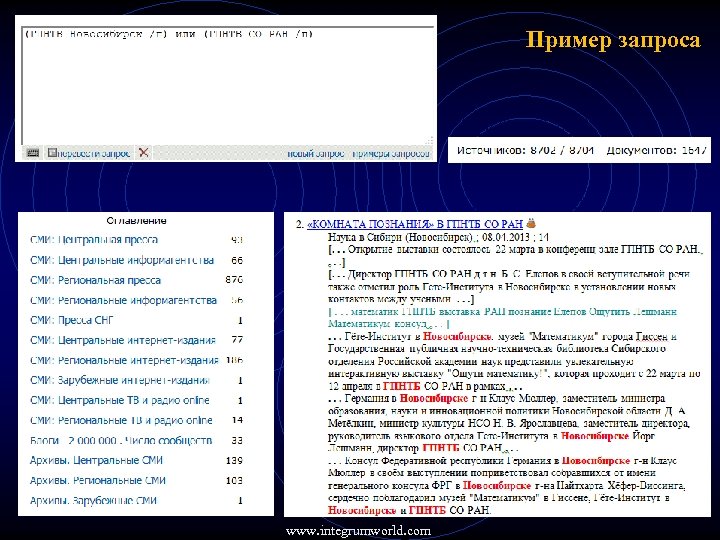The width and height of the screenshot is (720, 540).
Task: Select 'СМИ: Региональные ТВ и радио online'
Action: tap(121, 420)
